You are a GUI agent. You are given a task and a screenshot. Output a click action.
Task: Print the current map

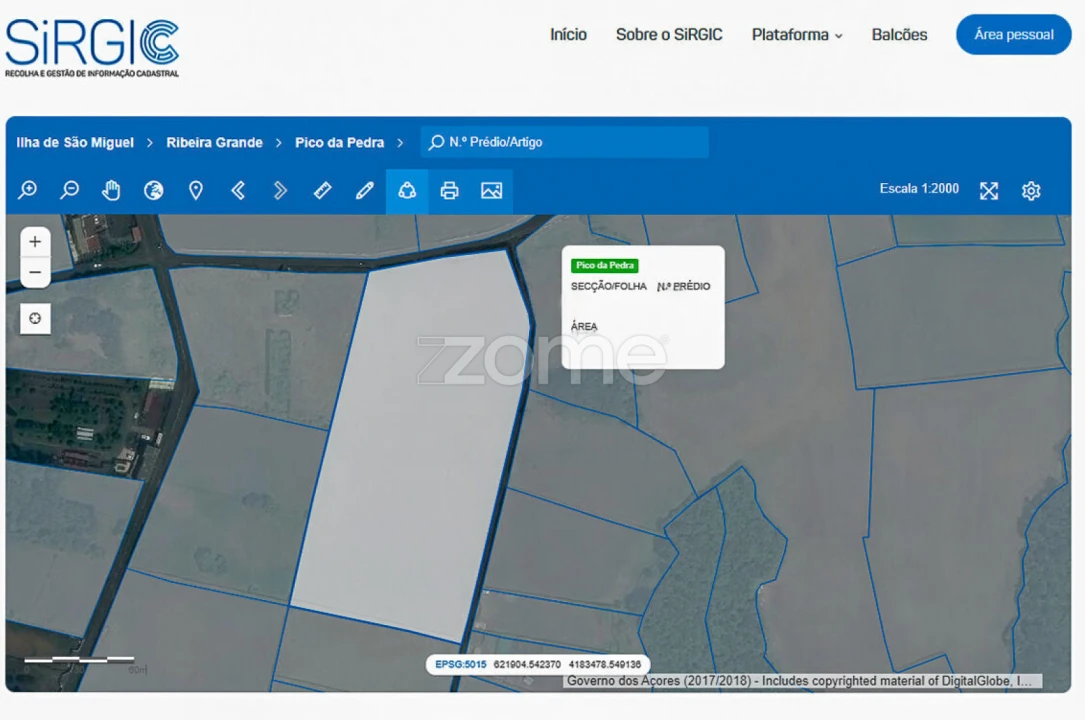pyautogui.click(x=450, y=190)
